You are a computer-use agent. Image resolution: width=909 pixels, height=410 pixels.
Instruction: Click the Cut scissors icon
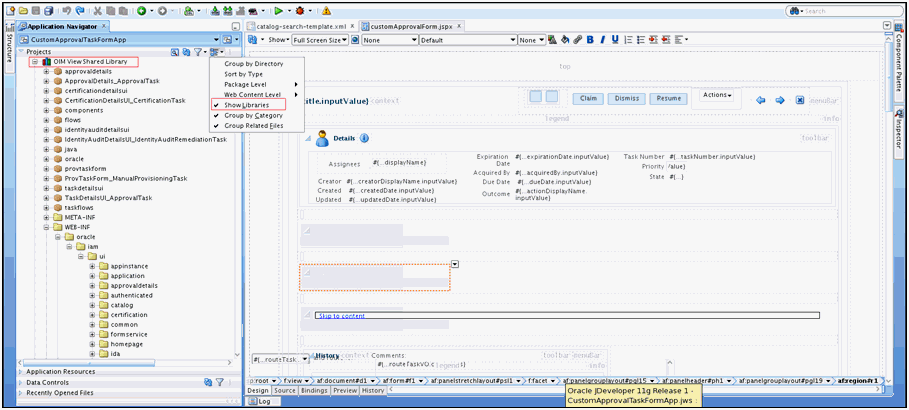(97, 10)
